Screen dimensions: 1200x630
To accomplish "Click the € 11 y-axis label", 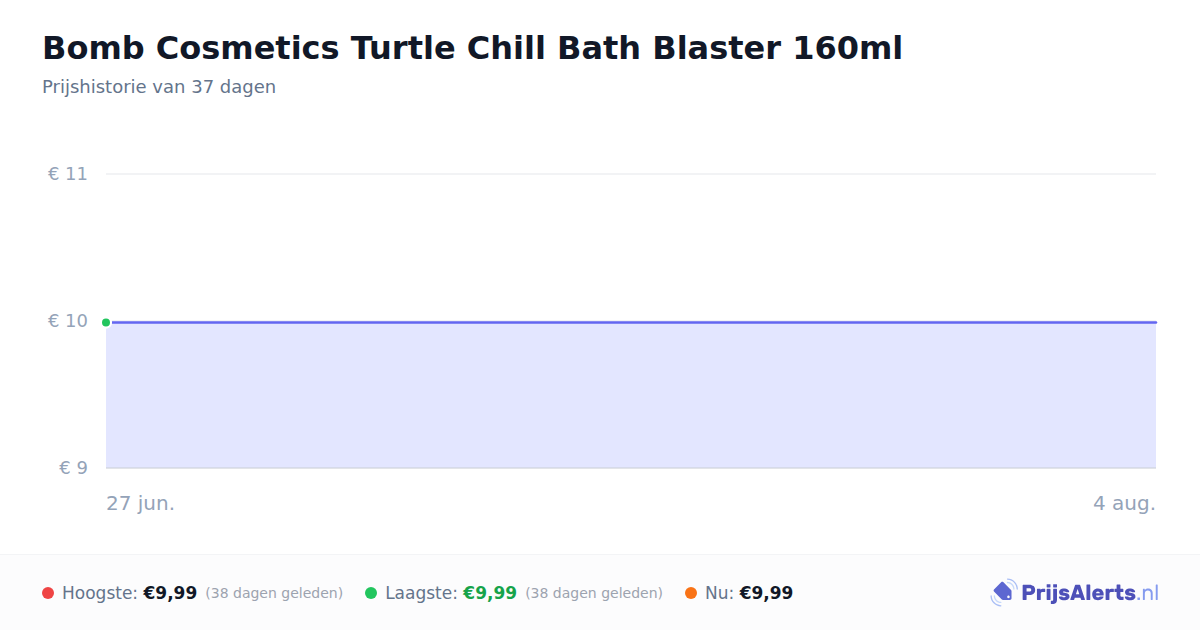I will point(68,174).
